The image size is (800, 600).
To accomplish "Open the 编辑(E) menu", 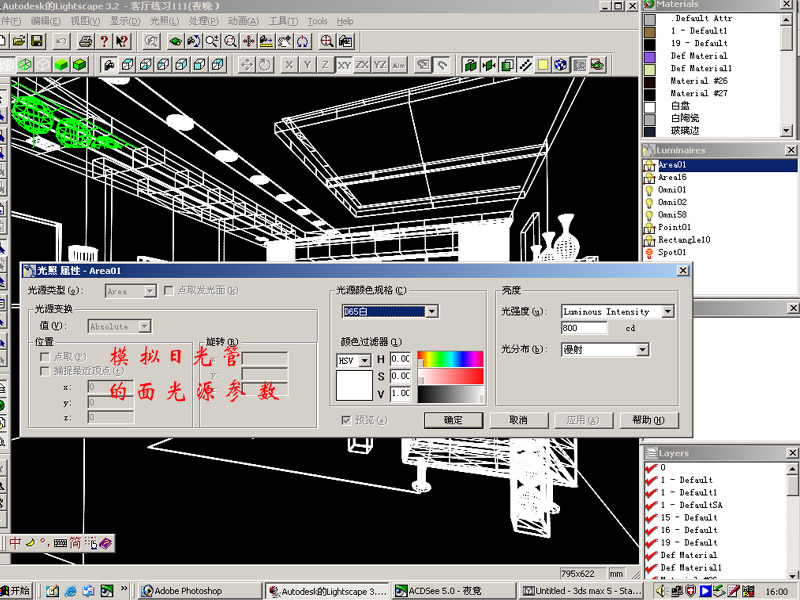I will coord(45,21).
